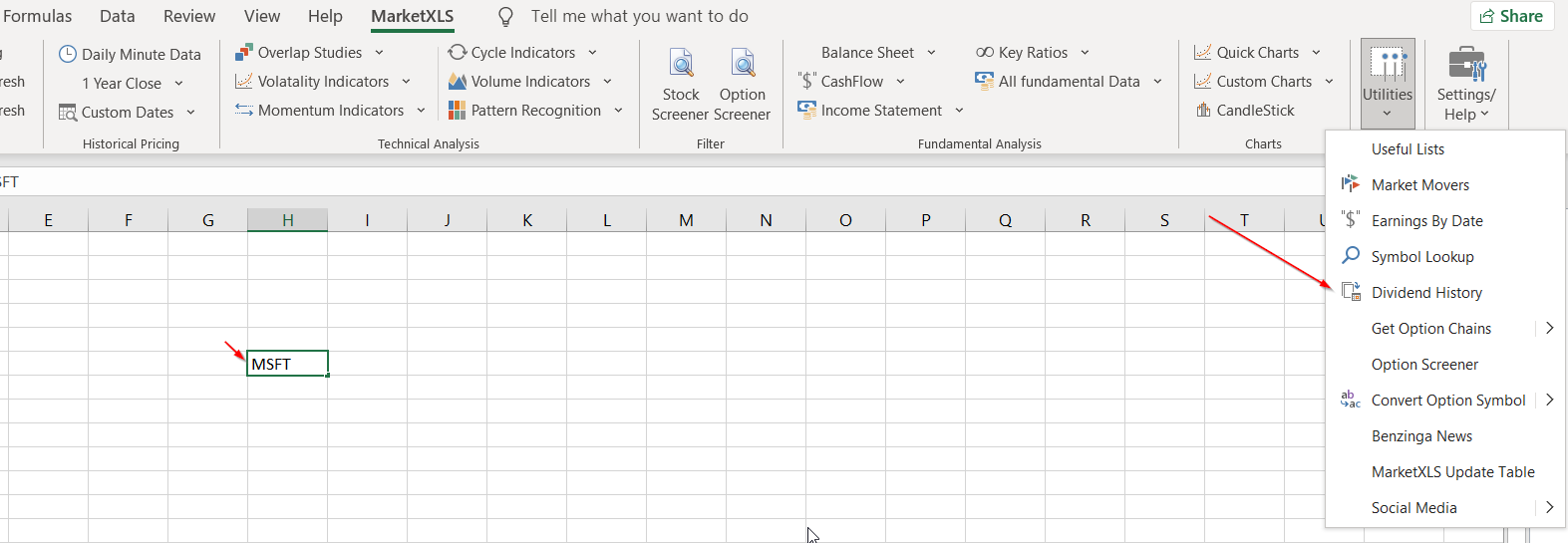
Task: Expand Overlap Studies dropdown arrow
Action: point(379,53)
